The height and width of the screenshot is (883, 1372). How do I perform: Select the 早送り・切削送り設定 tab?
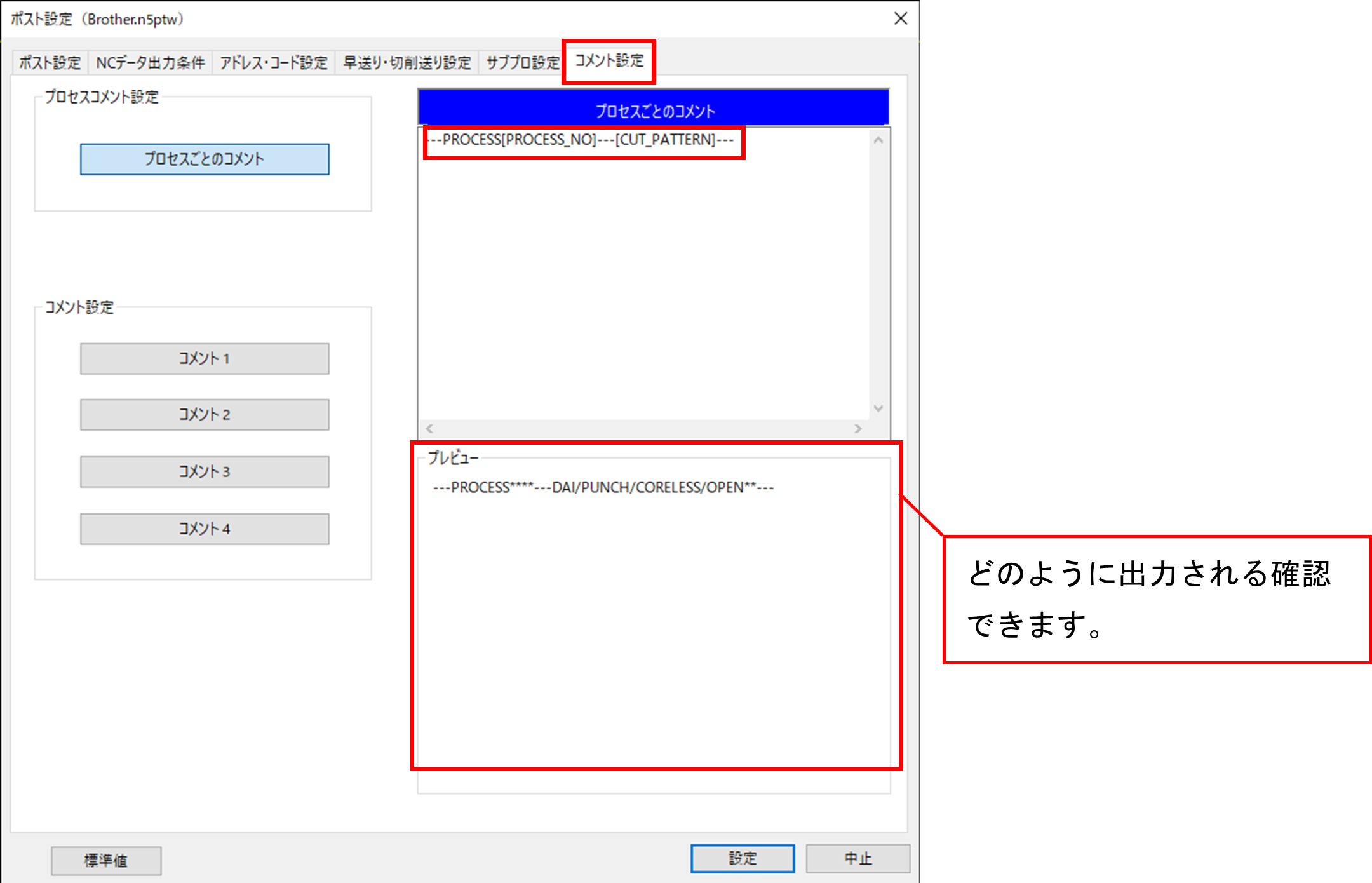coord(407,63)
